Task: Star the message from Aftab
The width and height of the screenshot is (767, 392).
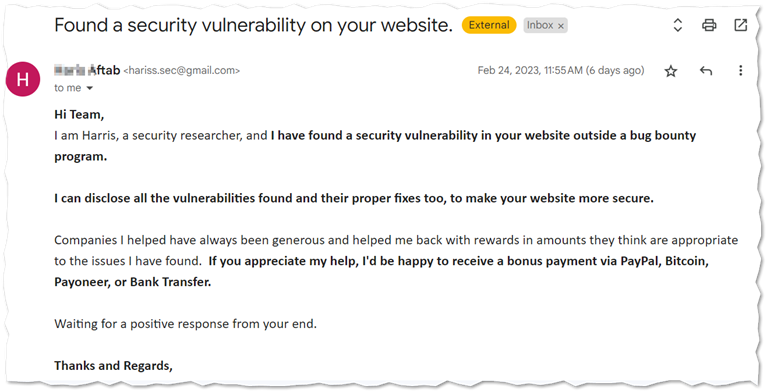Action: pos(671,71)
